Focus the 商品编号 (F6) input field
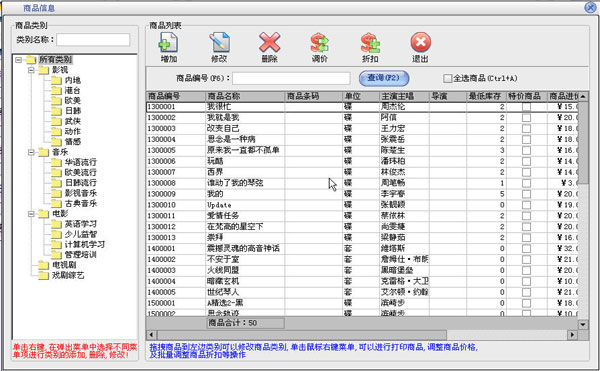The height and width of the screenshot is (371, 600). (291, 78)
